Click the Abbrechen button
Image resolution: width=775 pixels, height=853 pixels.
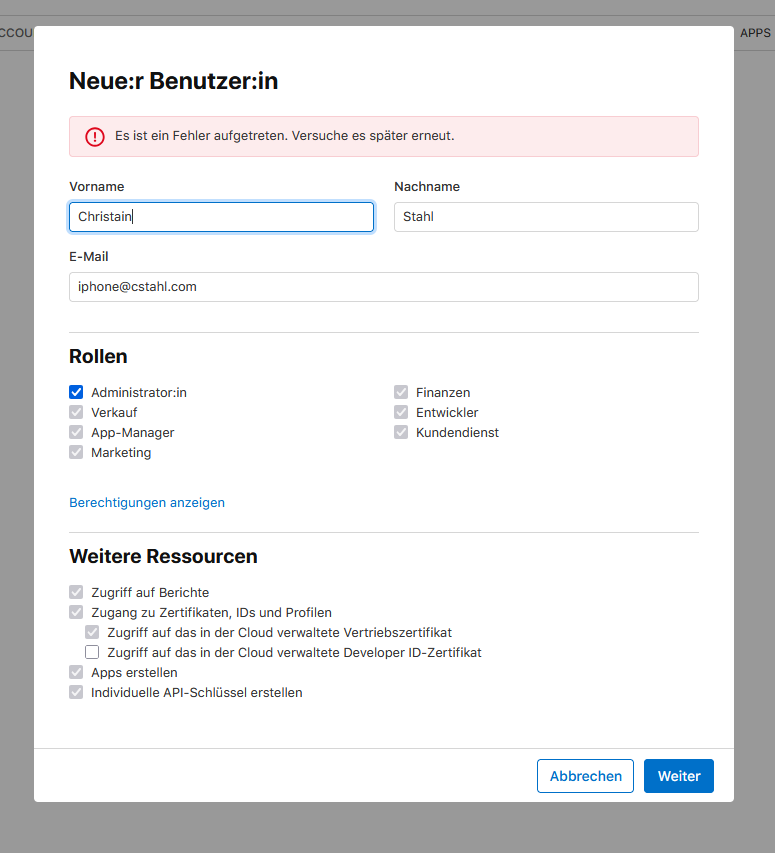586,776
